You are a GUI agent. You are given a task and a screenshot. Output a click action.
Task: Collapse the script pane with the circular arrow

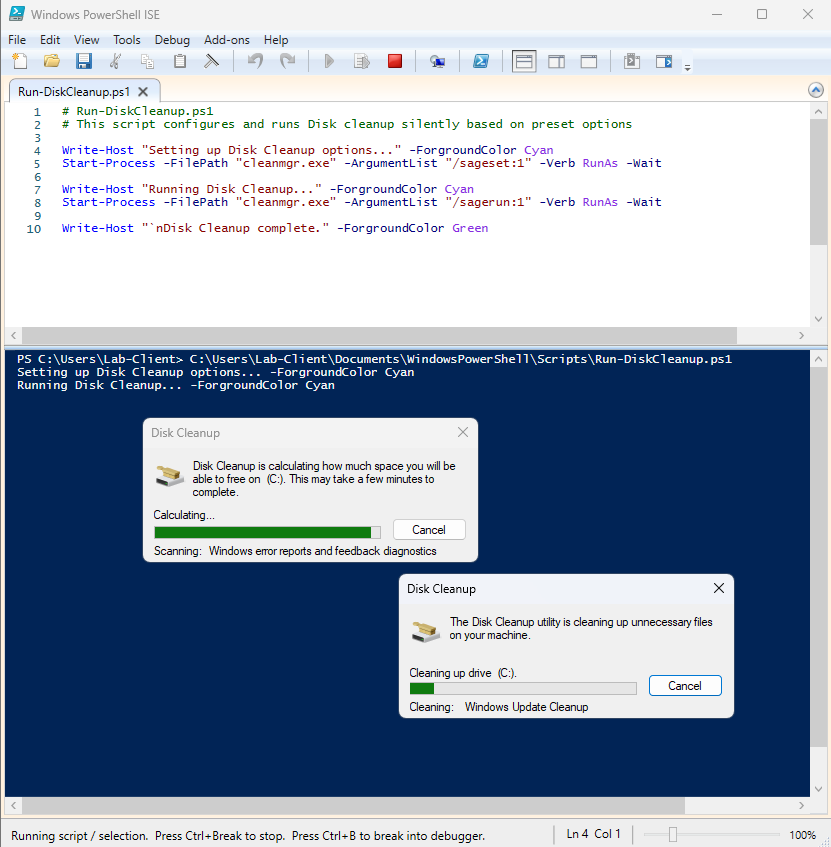(815, 89)
